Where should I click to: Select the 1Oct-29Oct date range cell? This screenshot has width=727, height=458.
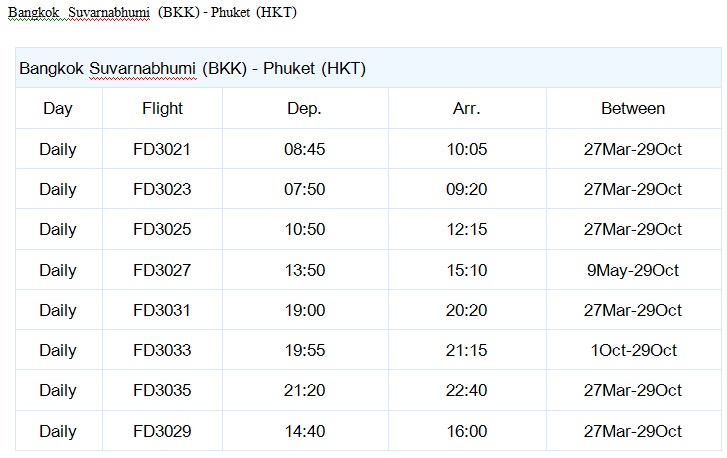pos(633,350)
